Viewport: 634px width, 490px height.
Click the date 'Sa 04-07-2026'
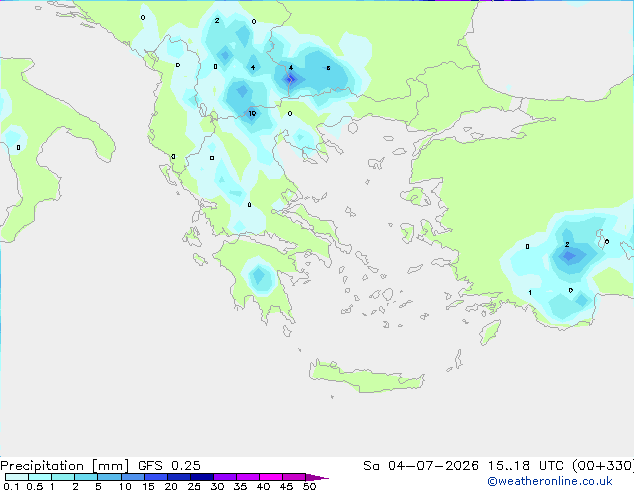tap(421, 466)
